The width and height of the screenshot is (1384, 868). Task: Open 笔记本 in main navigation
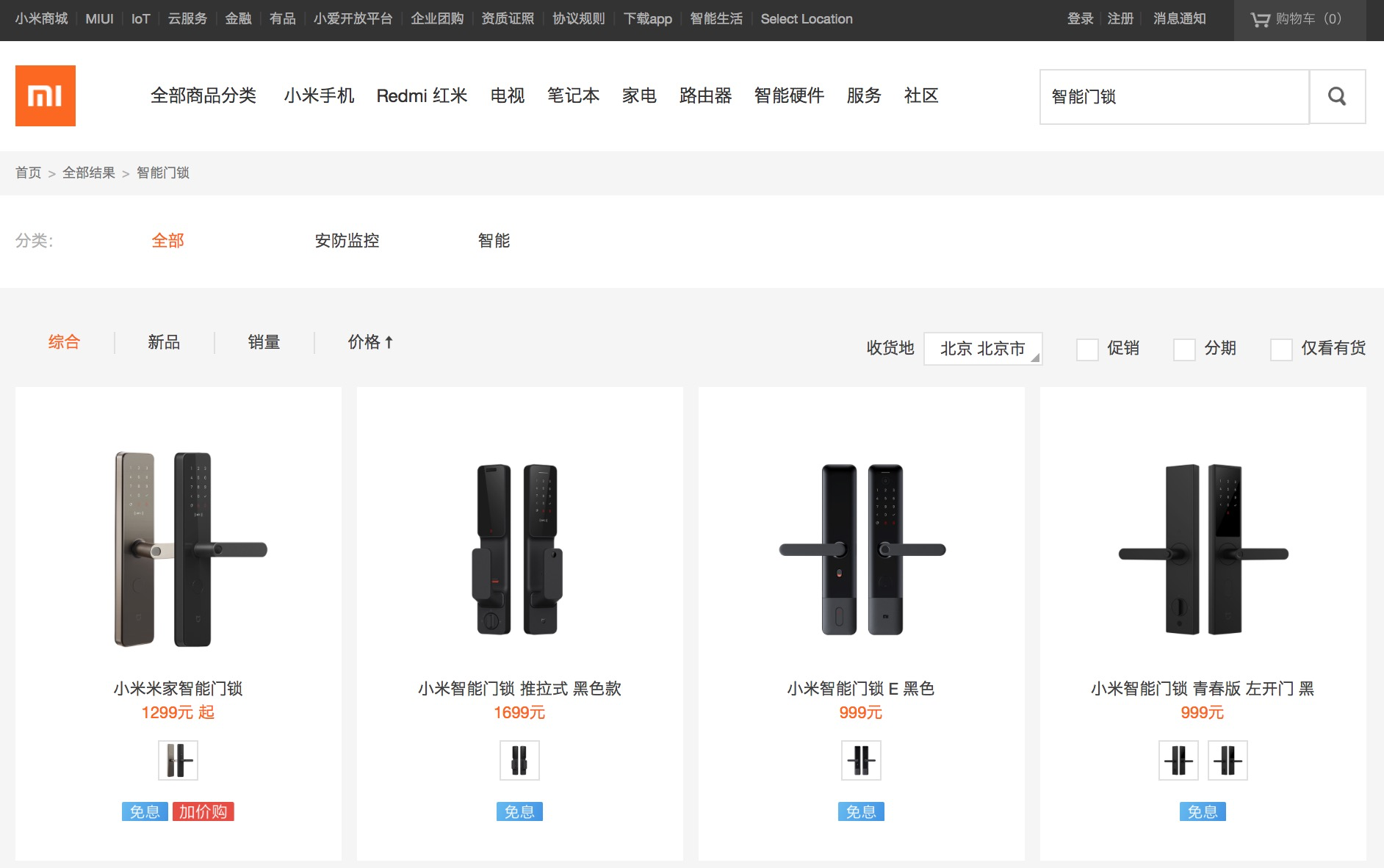click(573, 95)
